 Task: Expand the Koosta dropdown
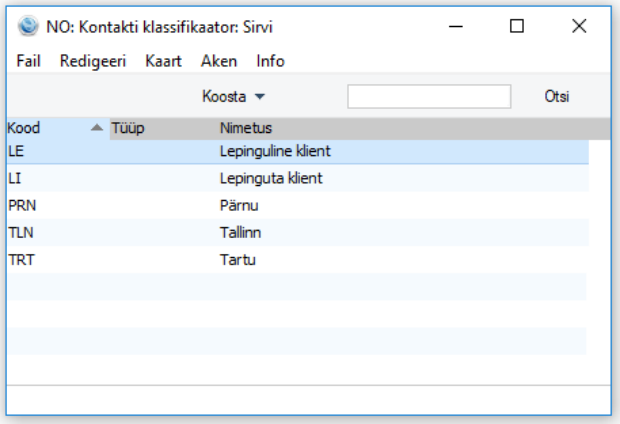233,97
